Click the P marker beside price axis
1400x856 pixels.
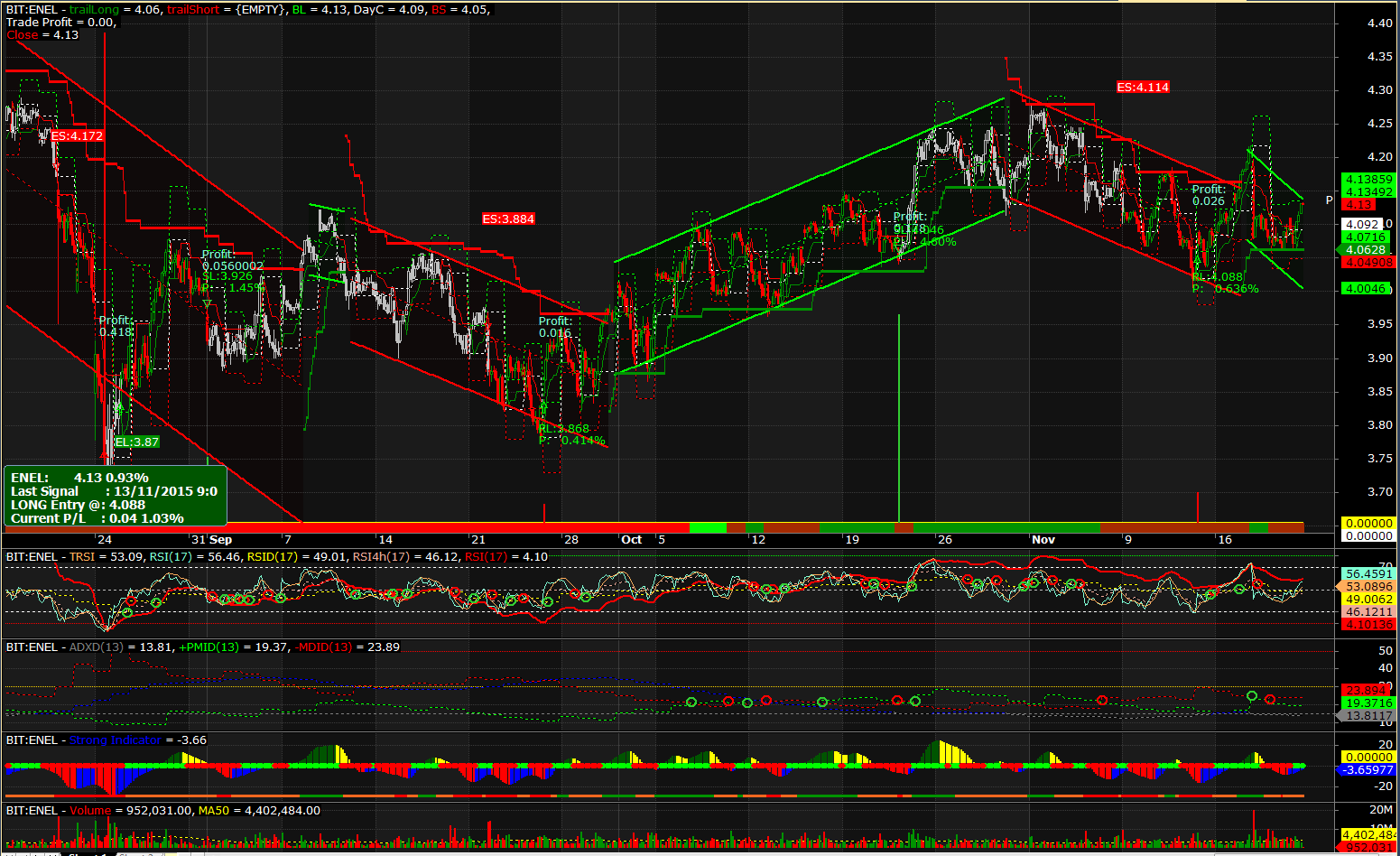click(1329, 200)
